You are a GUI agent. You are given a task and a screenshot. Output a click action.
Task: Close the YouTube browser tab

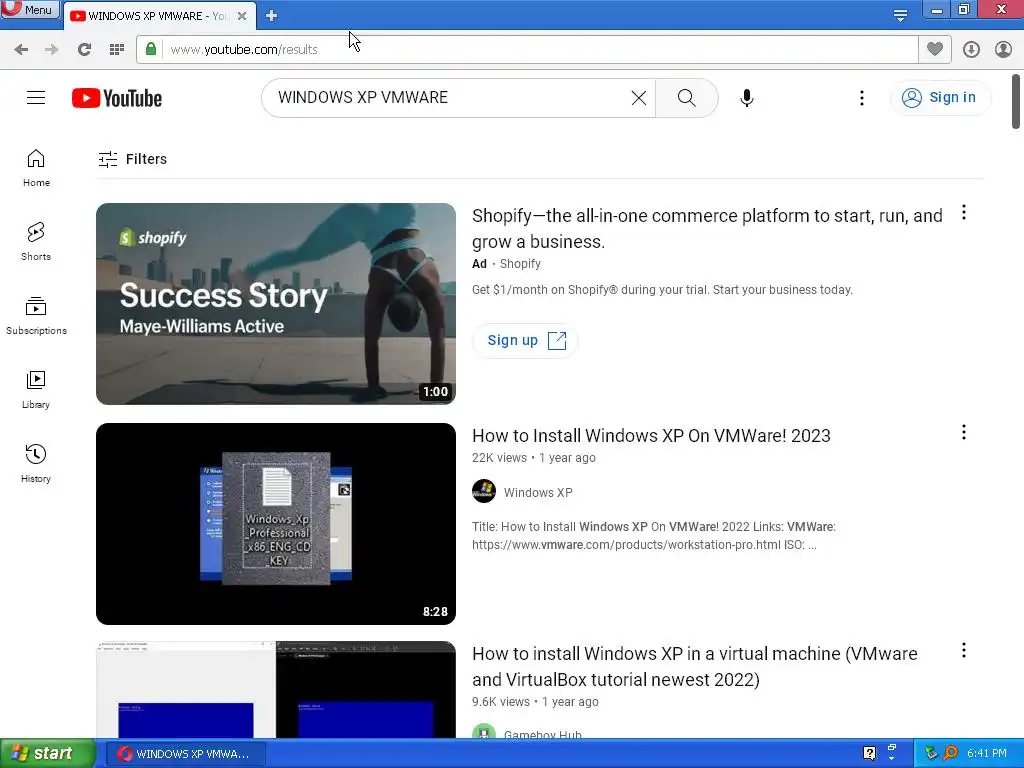point(242,16)
